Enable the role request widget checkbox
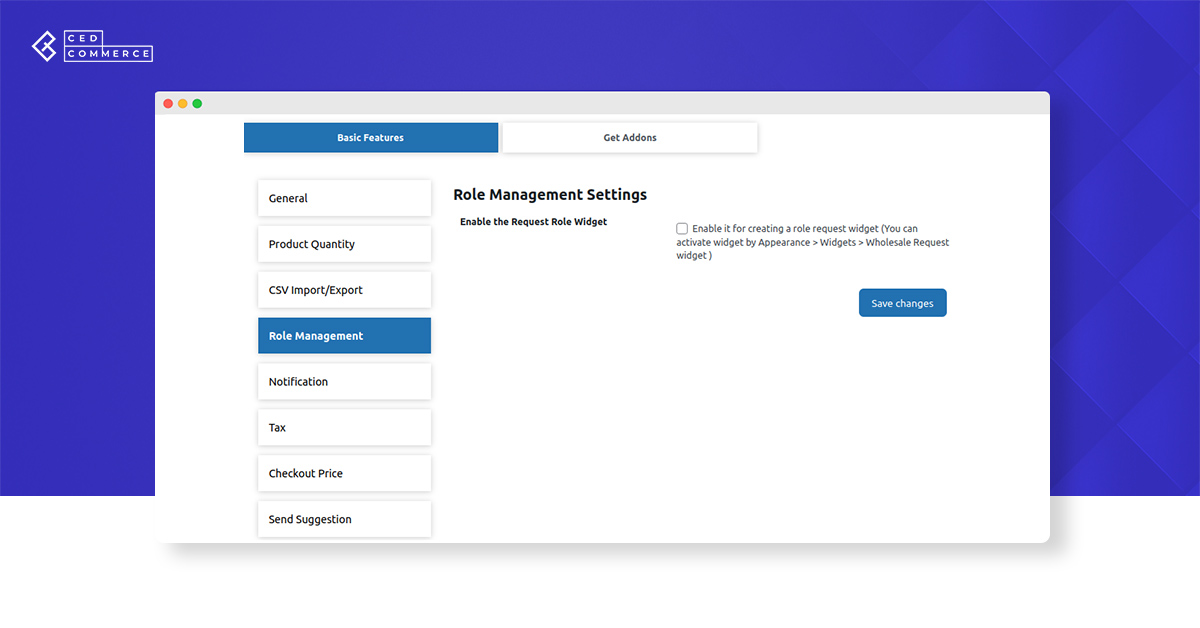Screen dimensions: 1200x628 tap(682, 229)
